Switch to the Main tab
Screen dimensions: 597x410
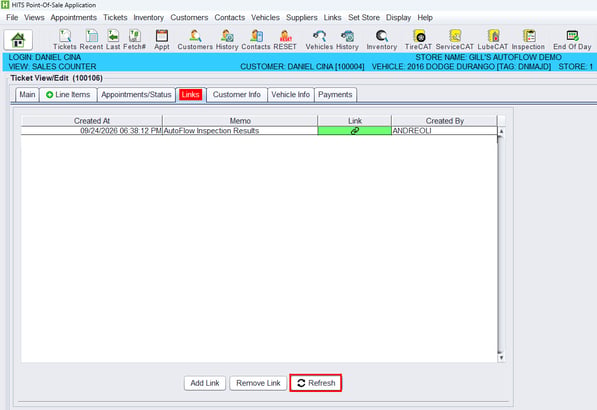point(27,94)
